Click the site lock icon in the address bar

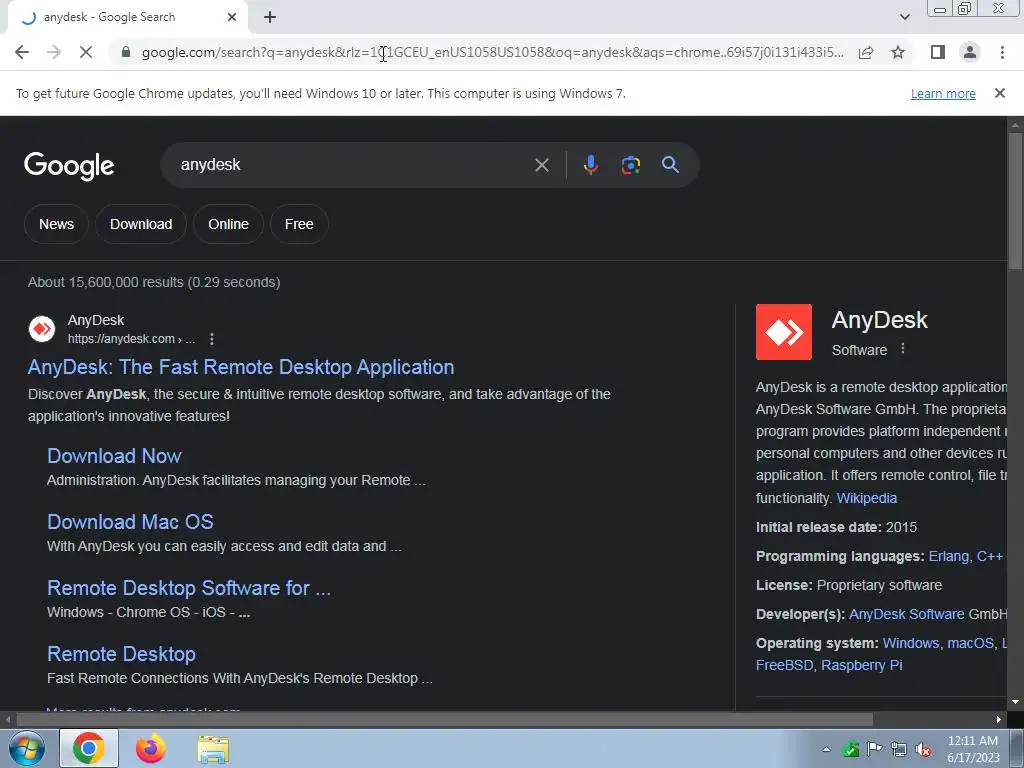tap(126, 52)
